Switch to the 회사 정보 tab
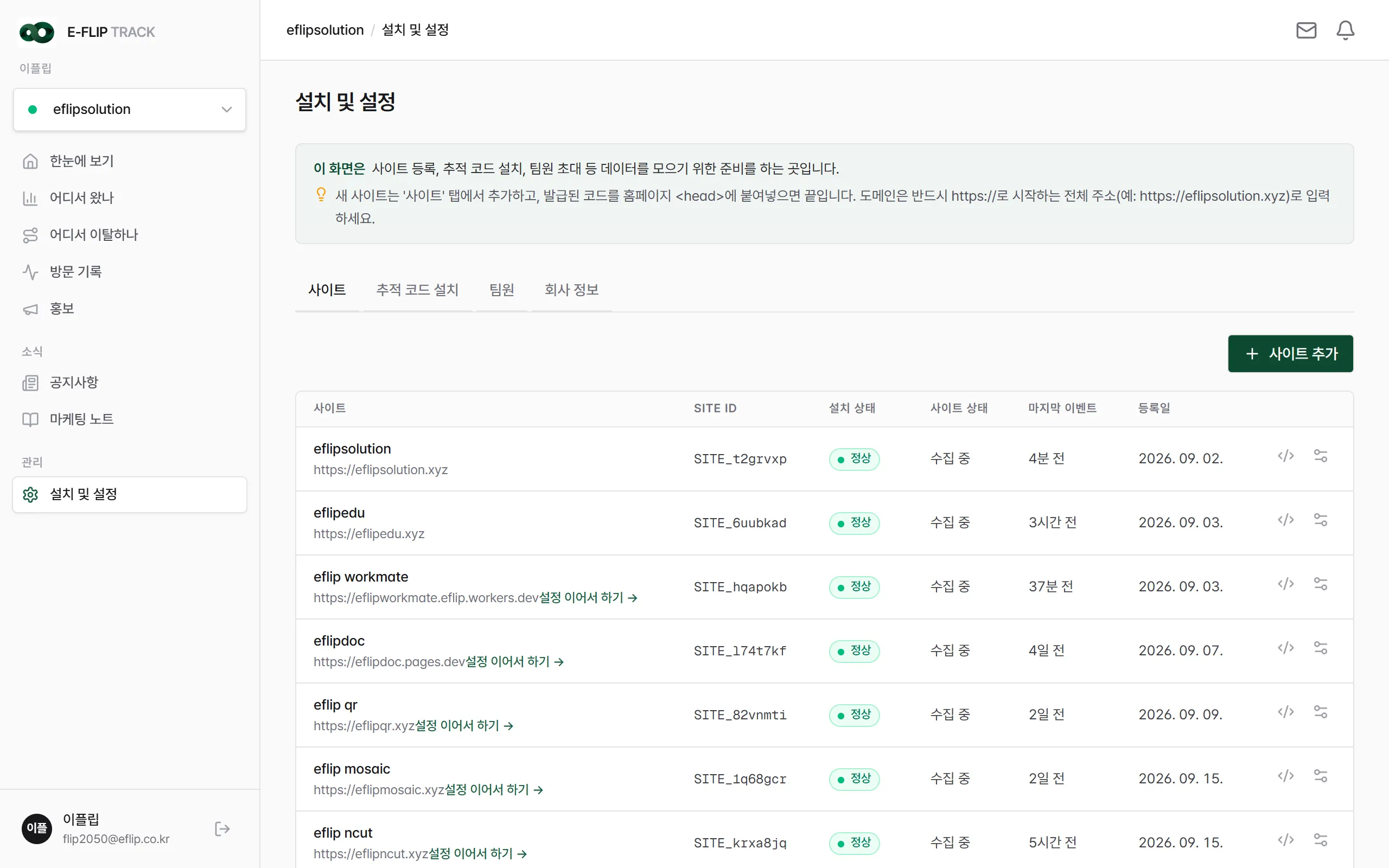This screenshot has height=868, width=1389. [x=572, y=290]
